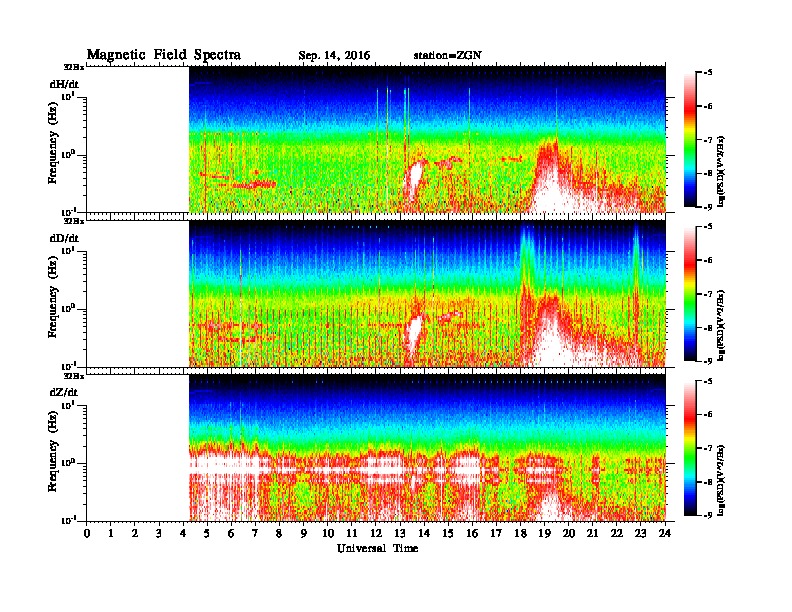This screenshot has width=792, height=612.
Task: Click hour "7" on the time axis
Action: click(x=255, y=534)
